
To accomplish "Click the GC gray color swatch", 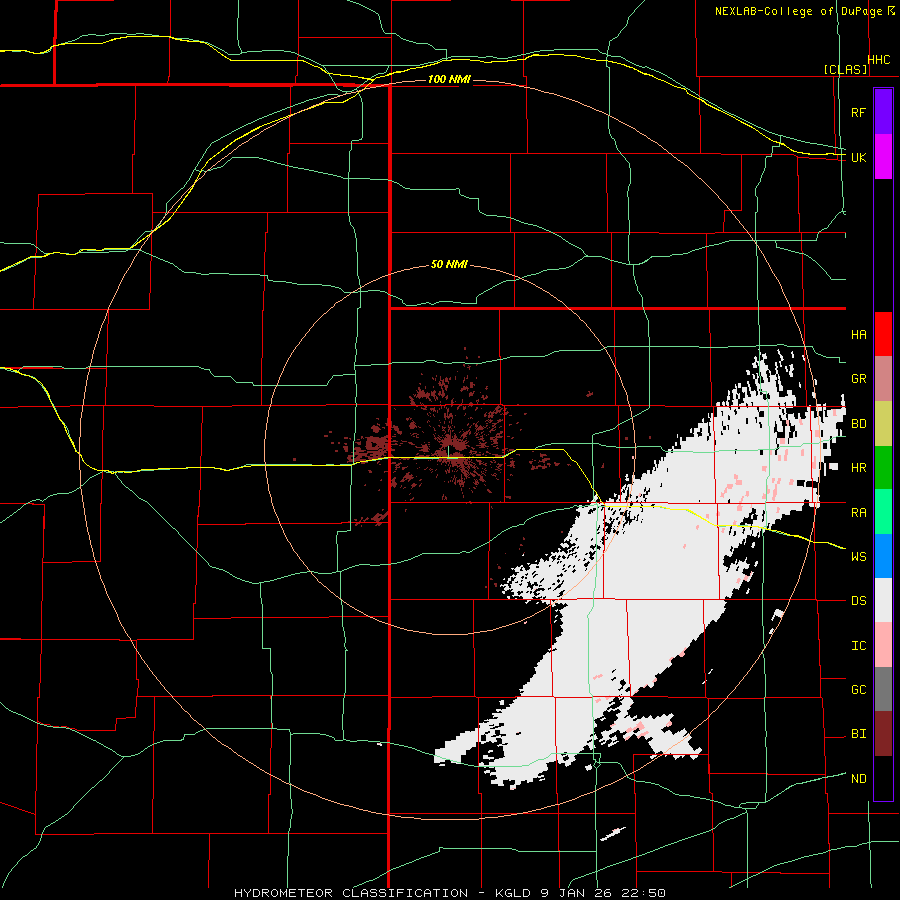I will point(883,689).
